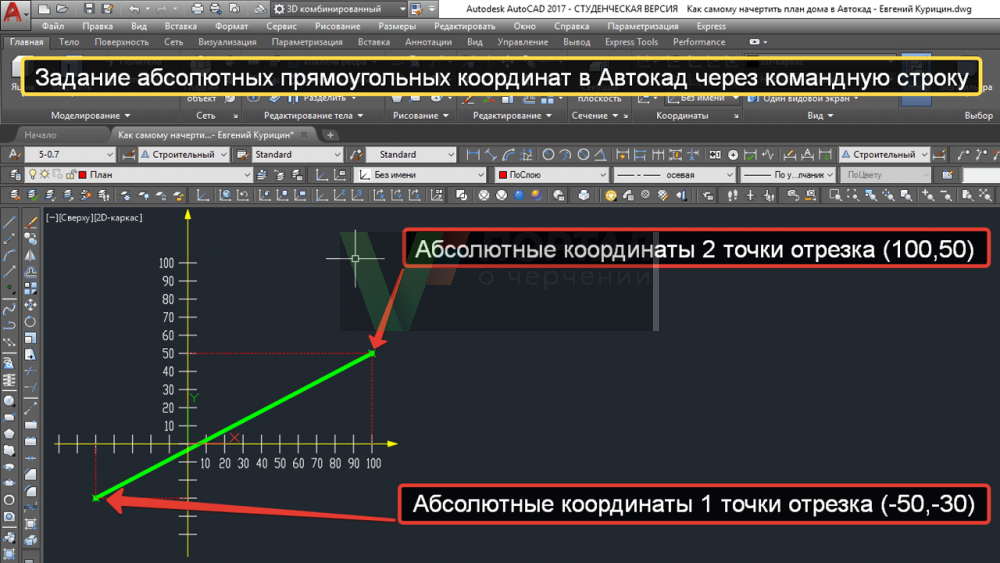Click the Zoom Window magnifier icon
This screenshot has height=563, width=1000.
pyautogui.click(x=835, y=195)
